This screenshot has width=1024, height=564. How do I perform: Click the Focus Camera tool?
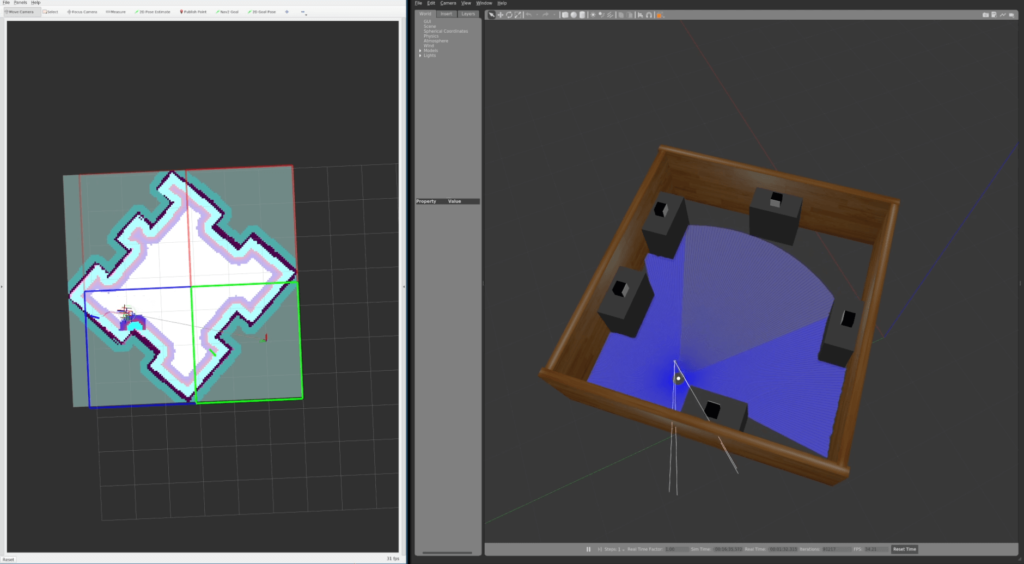(82, 12)
